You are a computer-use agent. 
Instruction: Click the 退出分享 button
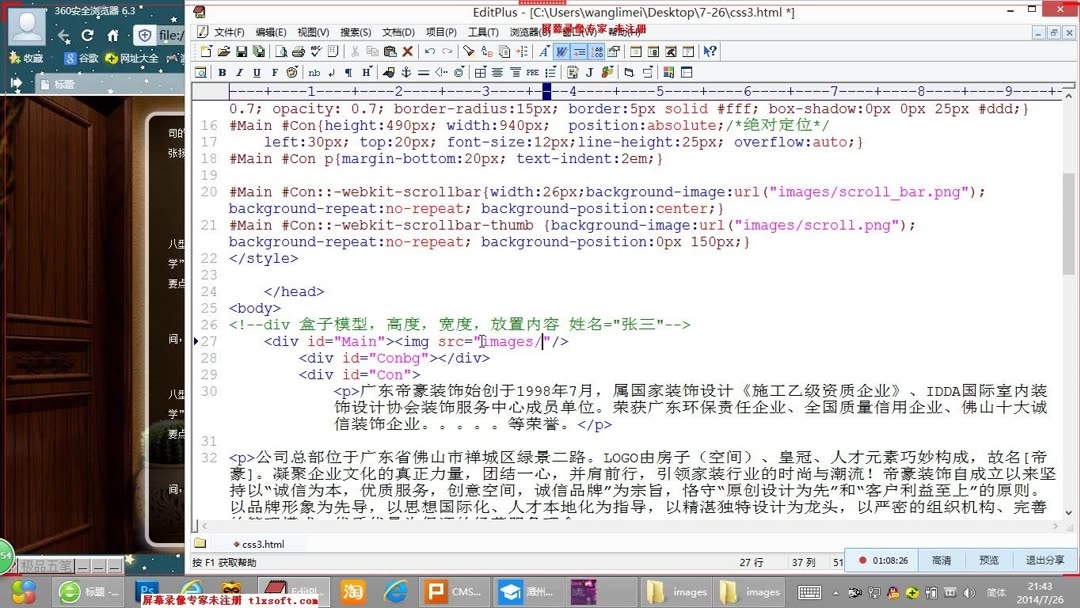[1043, 560]
